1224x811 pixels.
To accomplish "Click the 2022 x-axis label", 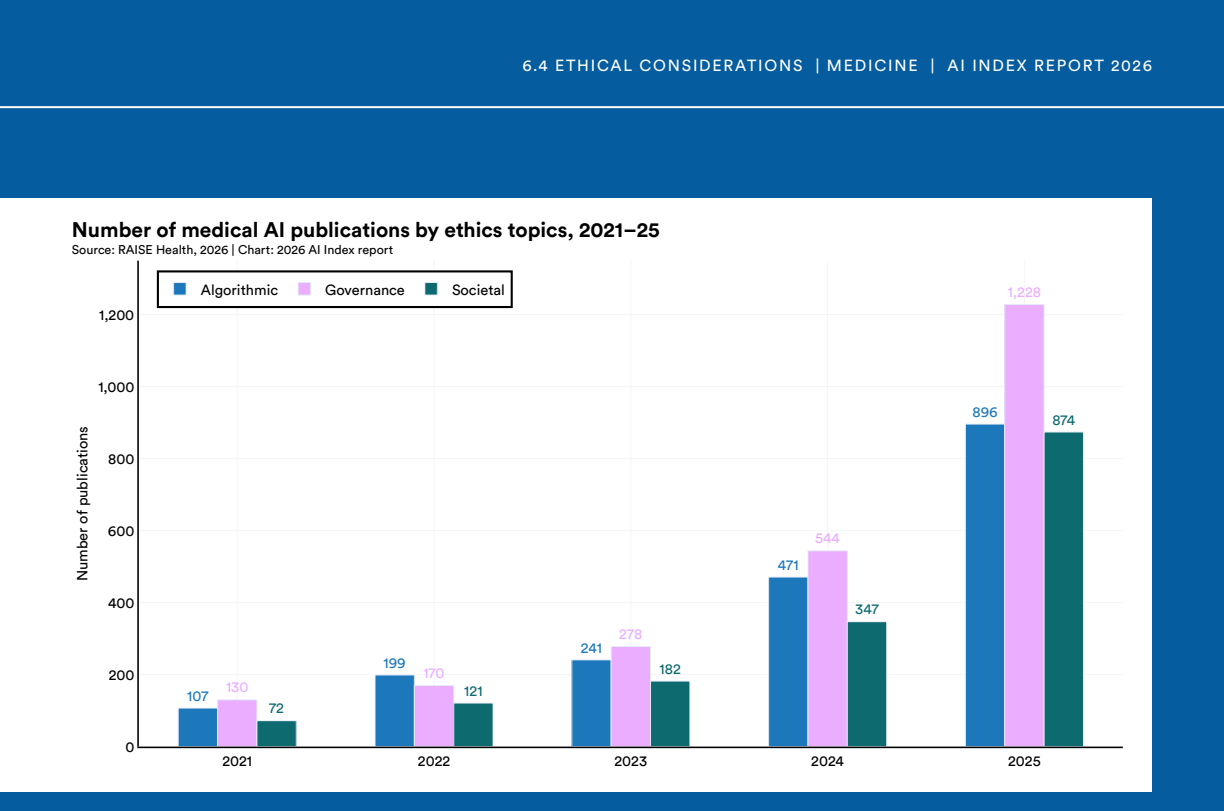I will [434, 762].
